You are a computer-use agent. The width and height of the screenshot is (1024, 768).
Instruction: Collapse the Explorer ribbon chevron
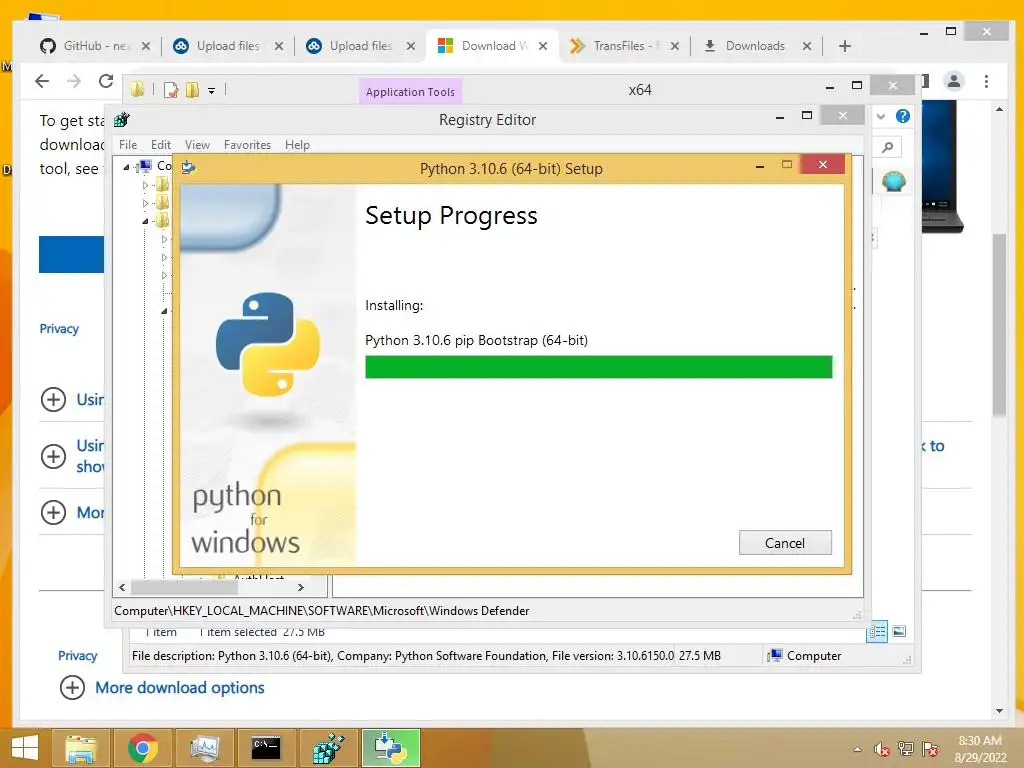point(881,116)
